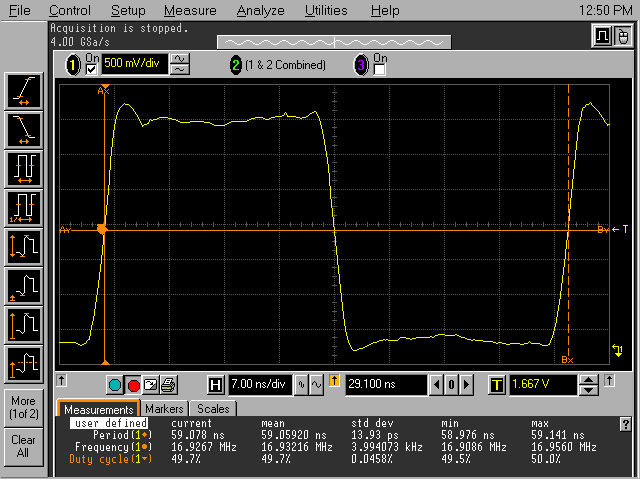
Task: Click the expanded timebase waveform button
Action: [x=316, y=385]
